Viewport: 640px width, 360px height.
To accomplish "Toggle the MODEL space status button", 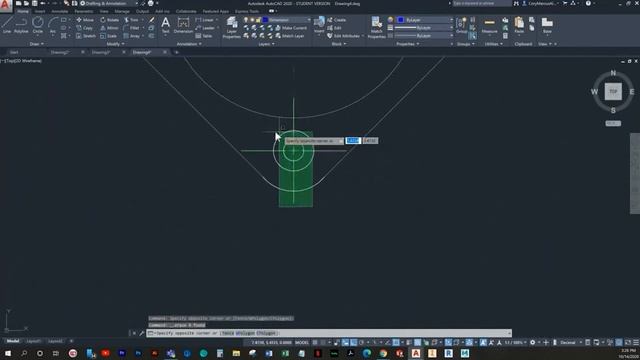I will pyautogui.click(x=302, y=342).
